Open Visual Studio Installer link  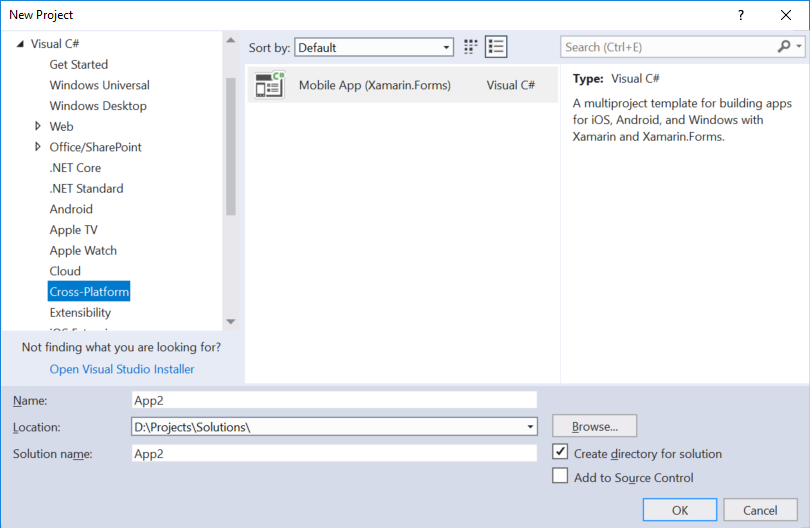pyautogui.click(x=122, y=369)
